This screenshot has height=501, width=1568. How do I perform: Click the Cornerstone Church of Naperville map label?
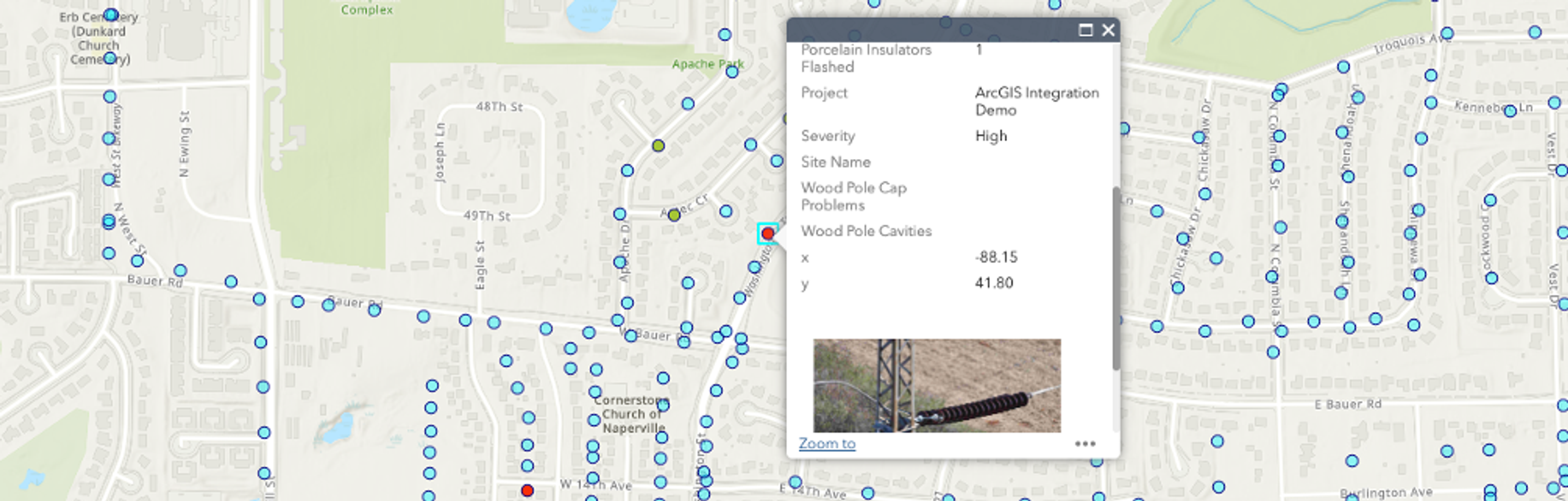(x=631, y=414)
